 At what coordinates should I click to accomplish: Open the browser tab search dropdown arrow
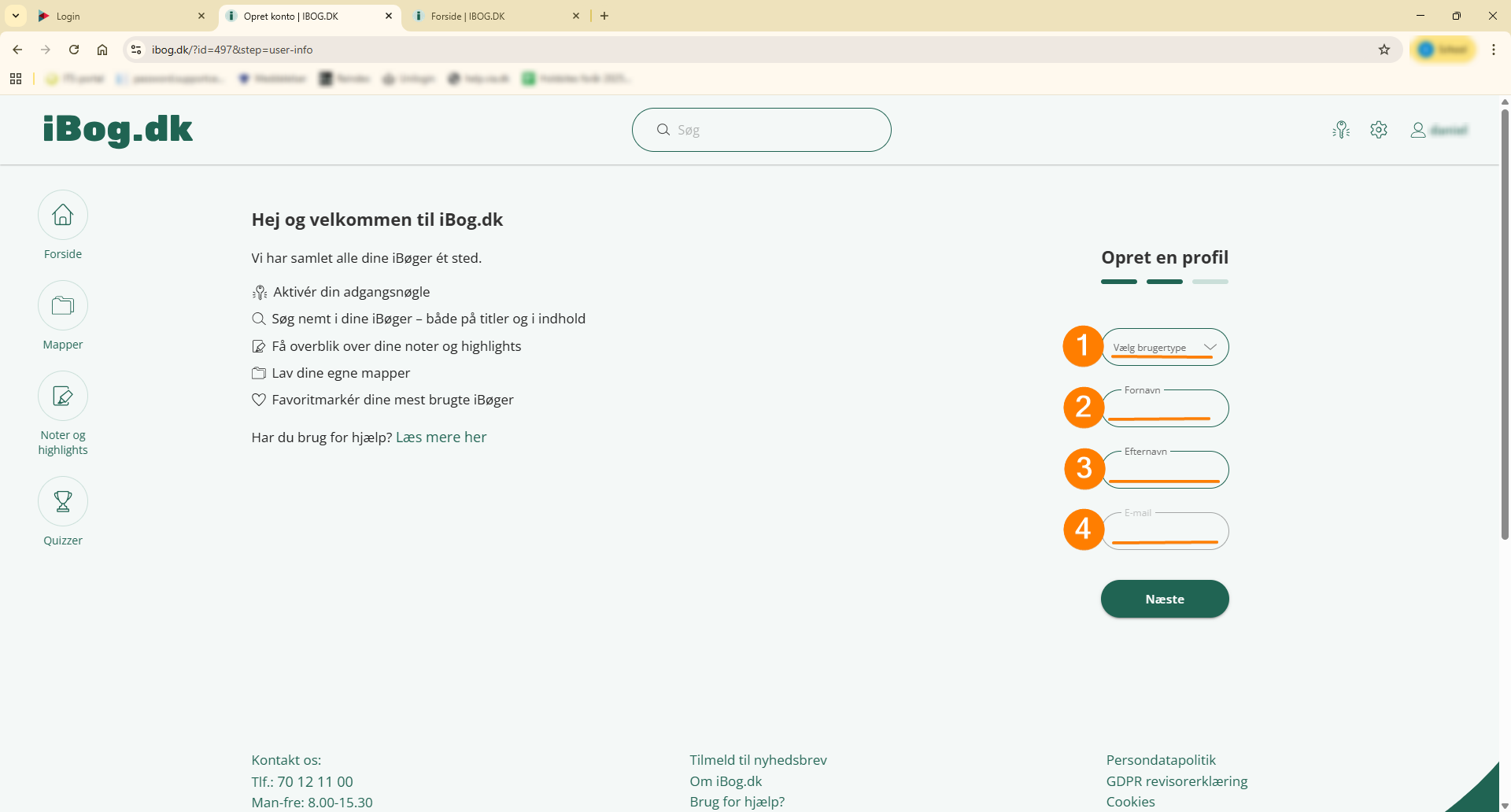tap(16, 16)
